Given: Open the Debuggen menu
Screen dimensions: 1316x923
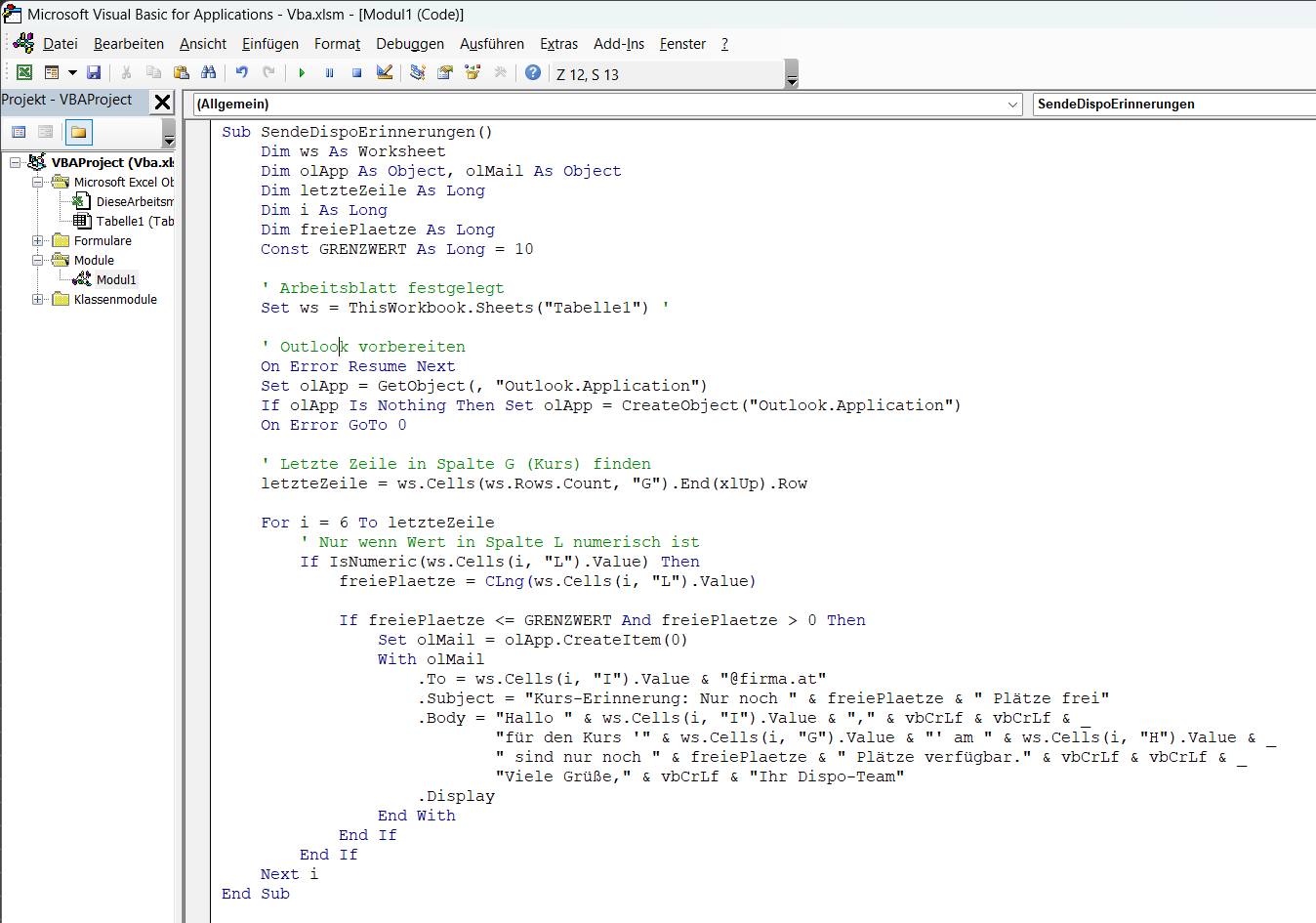Looking at the screenshot, I should (409, 44).
